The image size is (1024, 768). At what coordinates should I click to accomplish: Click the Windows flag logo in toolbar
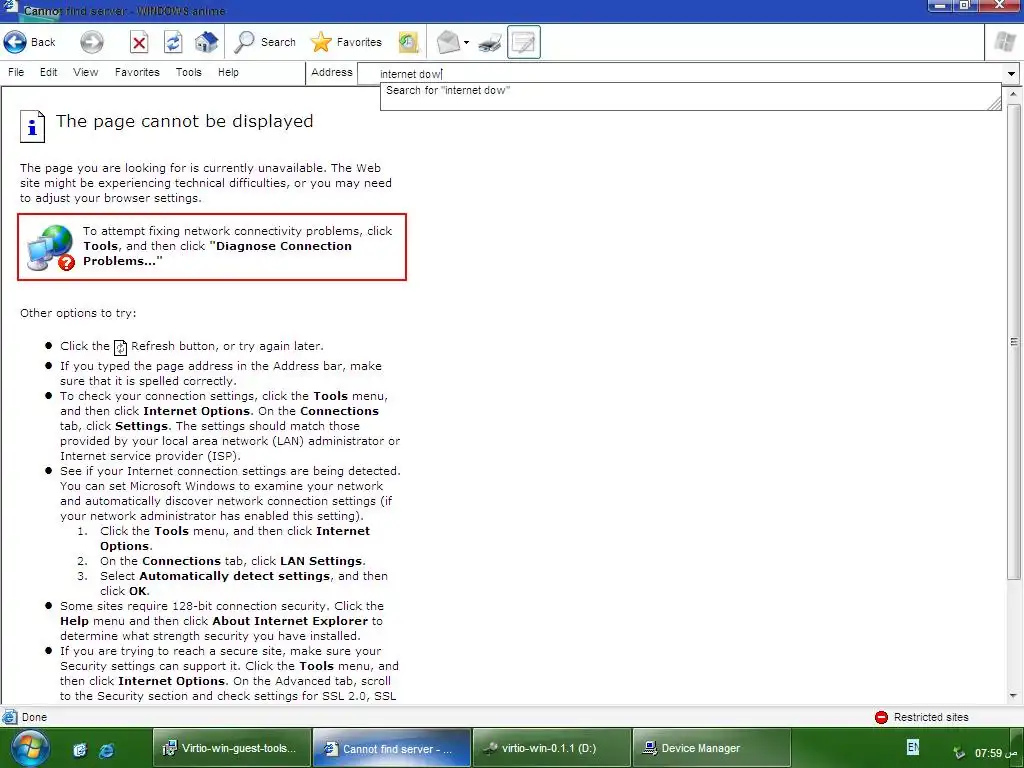(x=1004, y=42)
